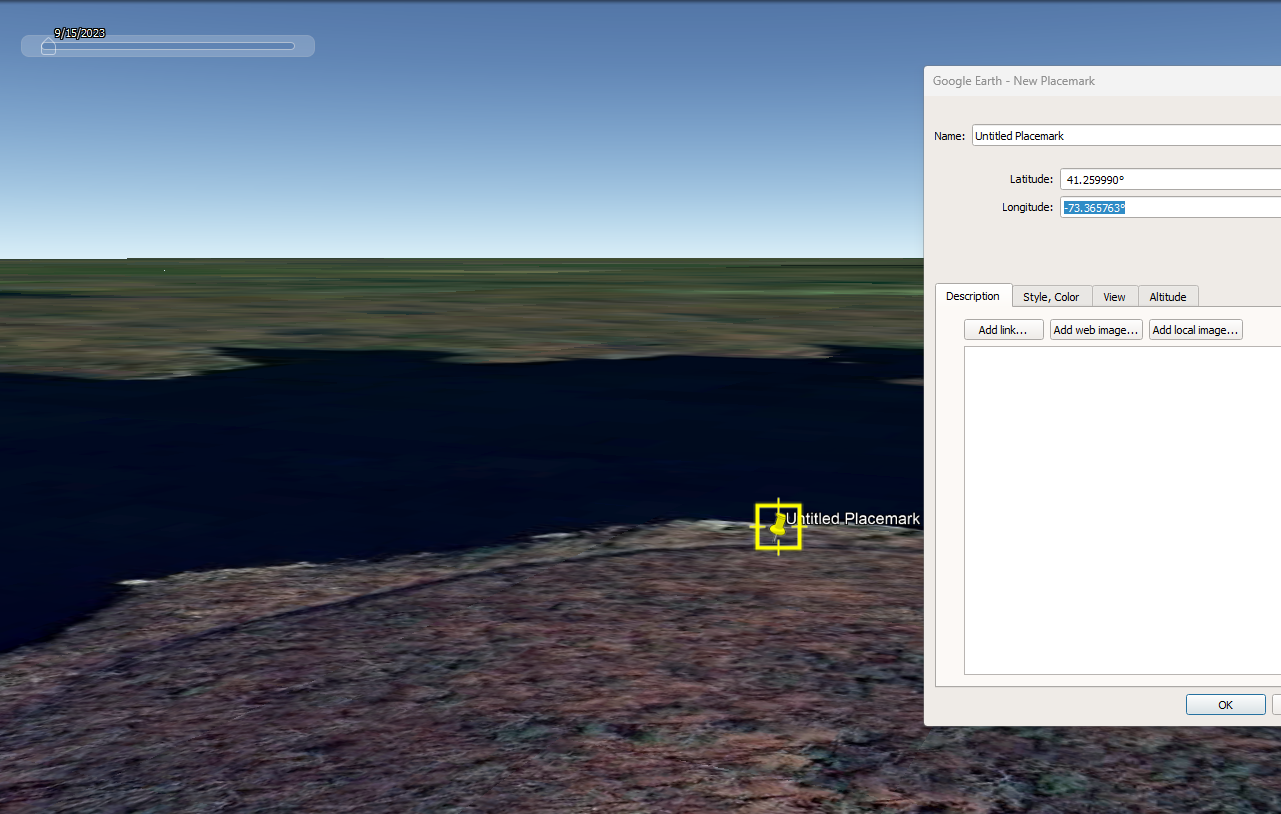
Task: Click inside the description text area
Action: tap(1120, 510)
